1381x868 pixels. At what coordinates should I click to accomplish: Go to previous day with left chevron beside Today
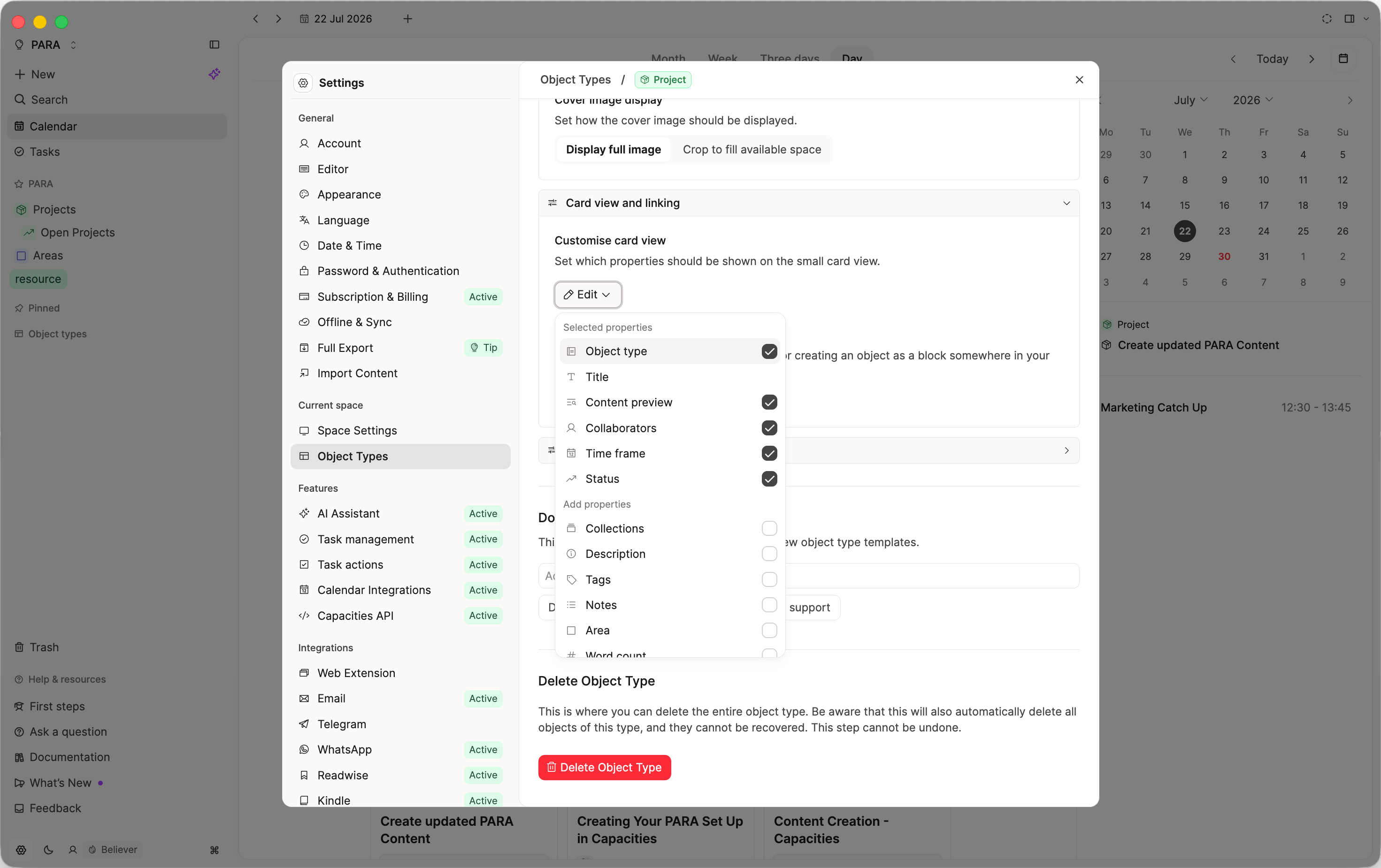1233,59
